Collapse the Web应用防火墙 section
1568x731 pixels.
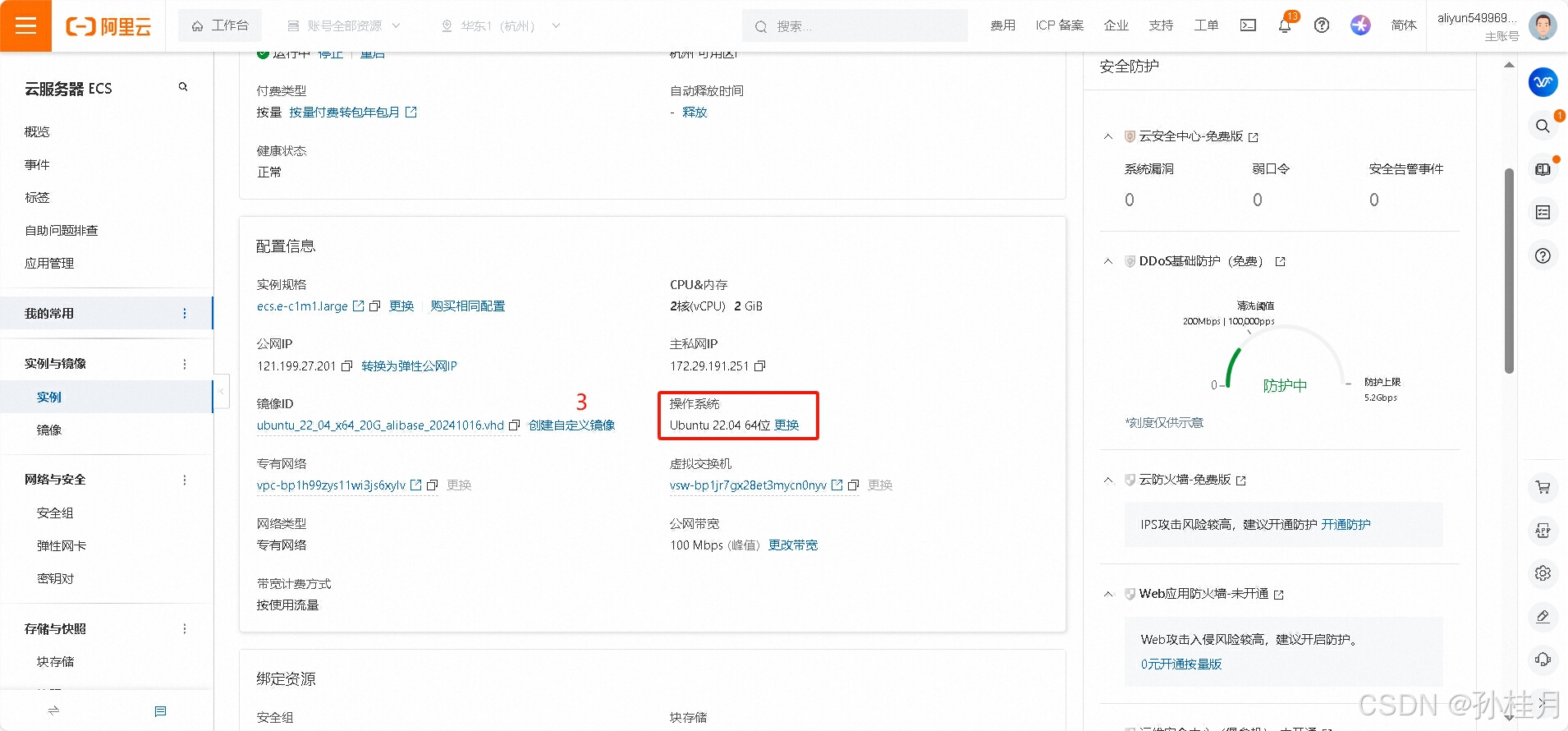coord(1108,594)
